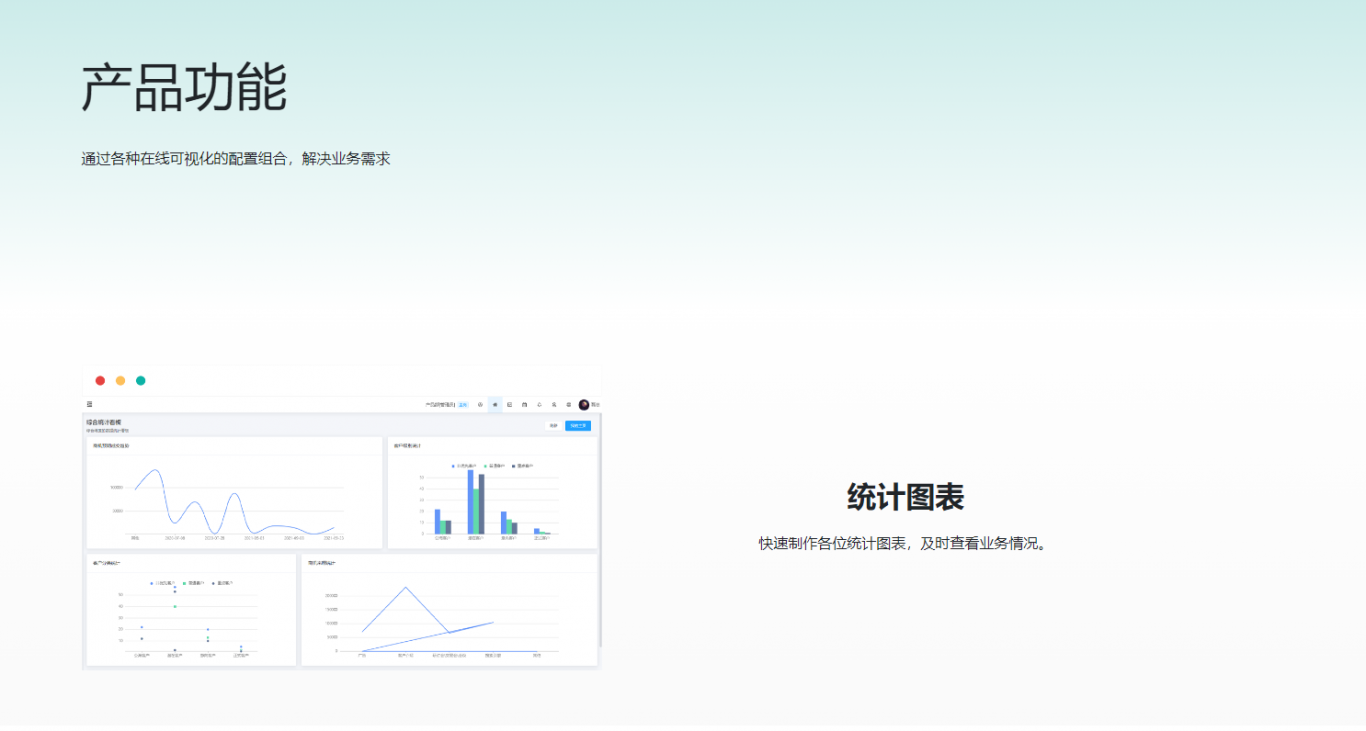Screen dimensions: 1366x731
Task: Toggle the green legend entry of scatter chart
Action: point(193,582)
